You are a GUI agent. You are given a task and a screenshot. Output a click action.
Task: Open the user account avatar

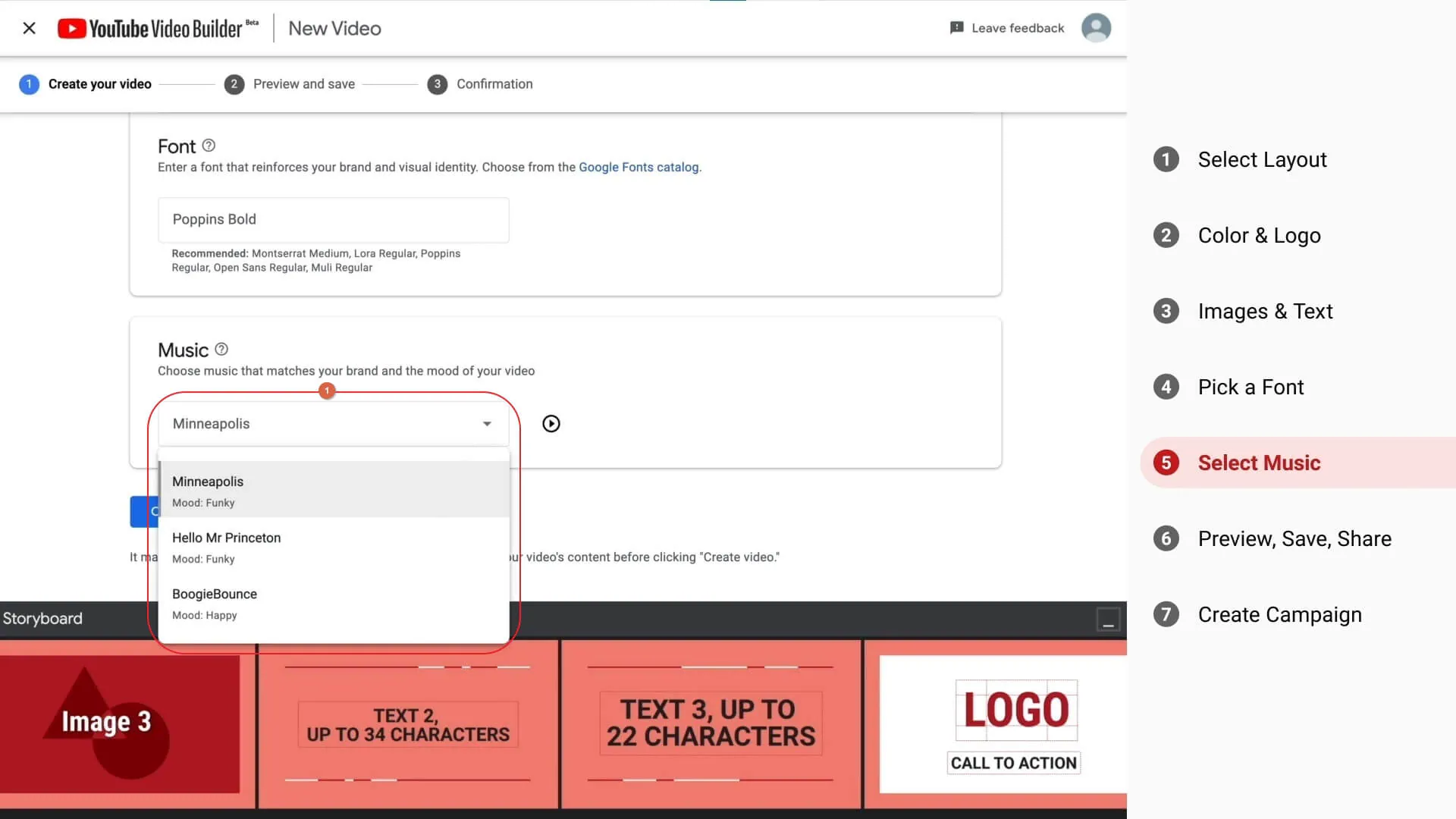[x=1096, y=28]
